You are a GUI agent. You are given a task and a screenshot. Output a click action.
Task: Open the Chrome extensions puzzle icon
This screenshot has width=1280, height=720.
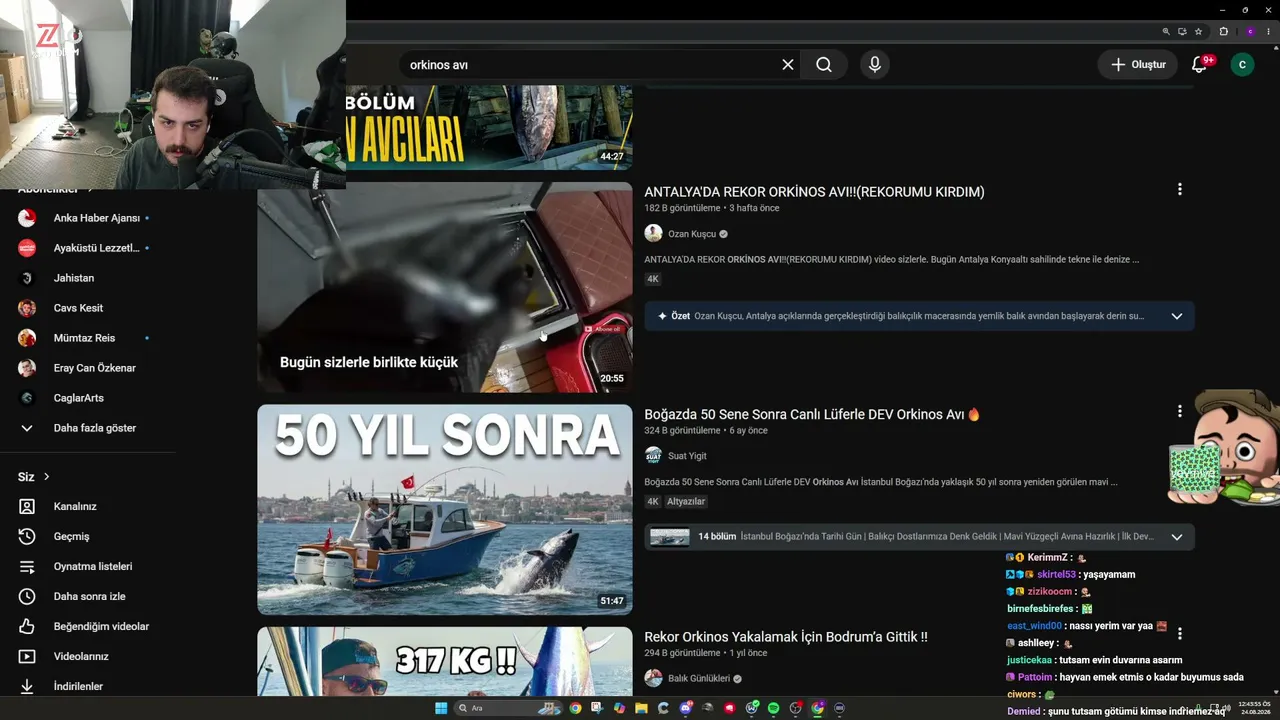[1223, 31]
